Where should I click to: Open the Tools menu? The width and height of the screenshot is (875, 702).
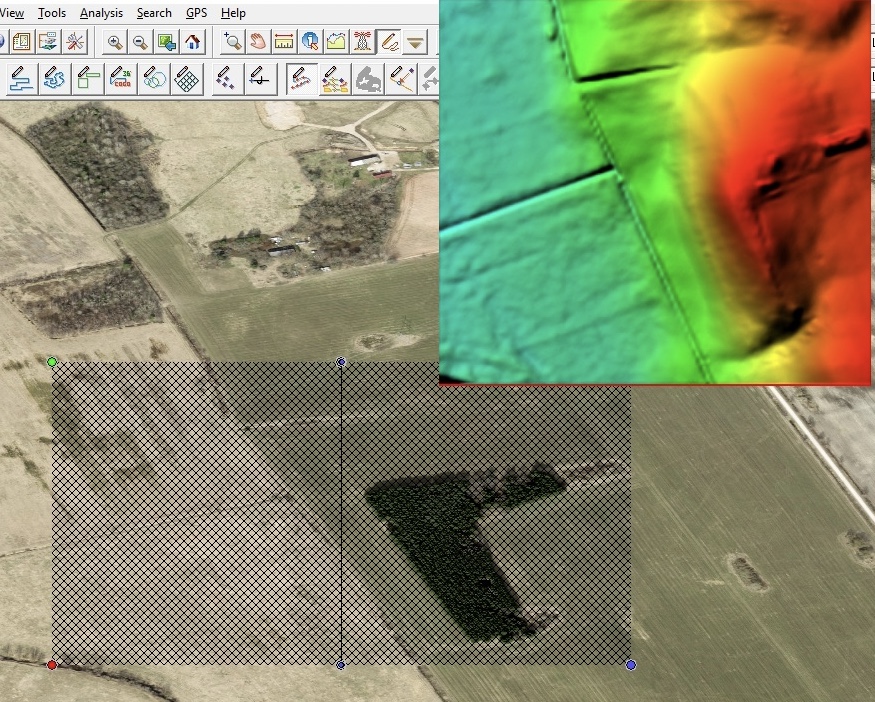click(52, 13)
